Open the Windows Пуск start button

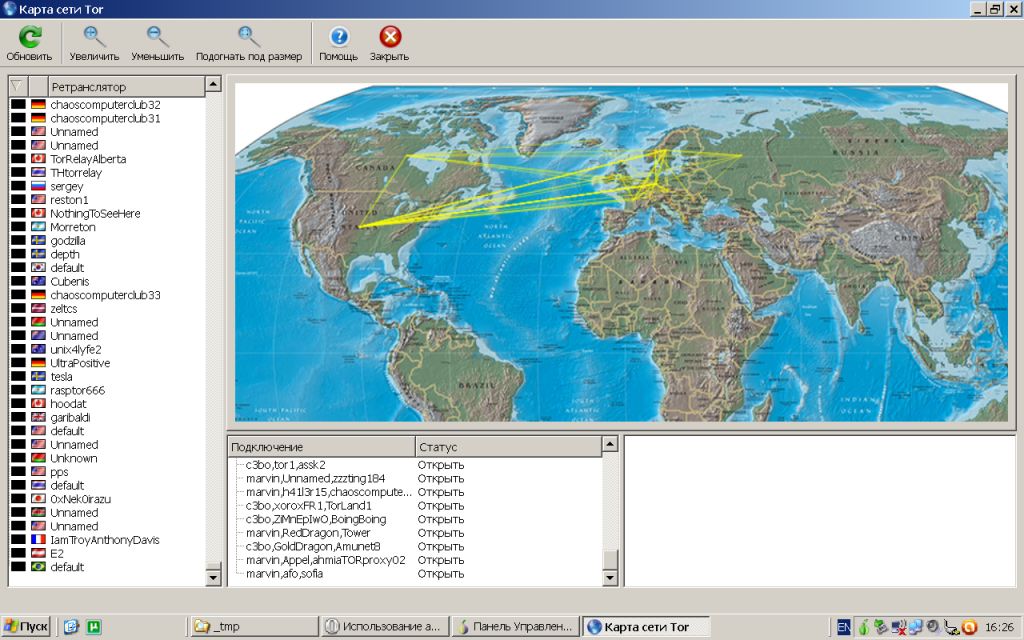click(26, 627)
